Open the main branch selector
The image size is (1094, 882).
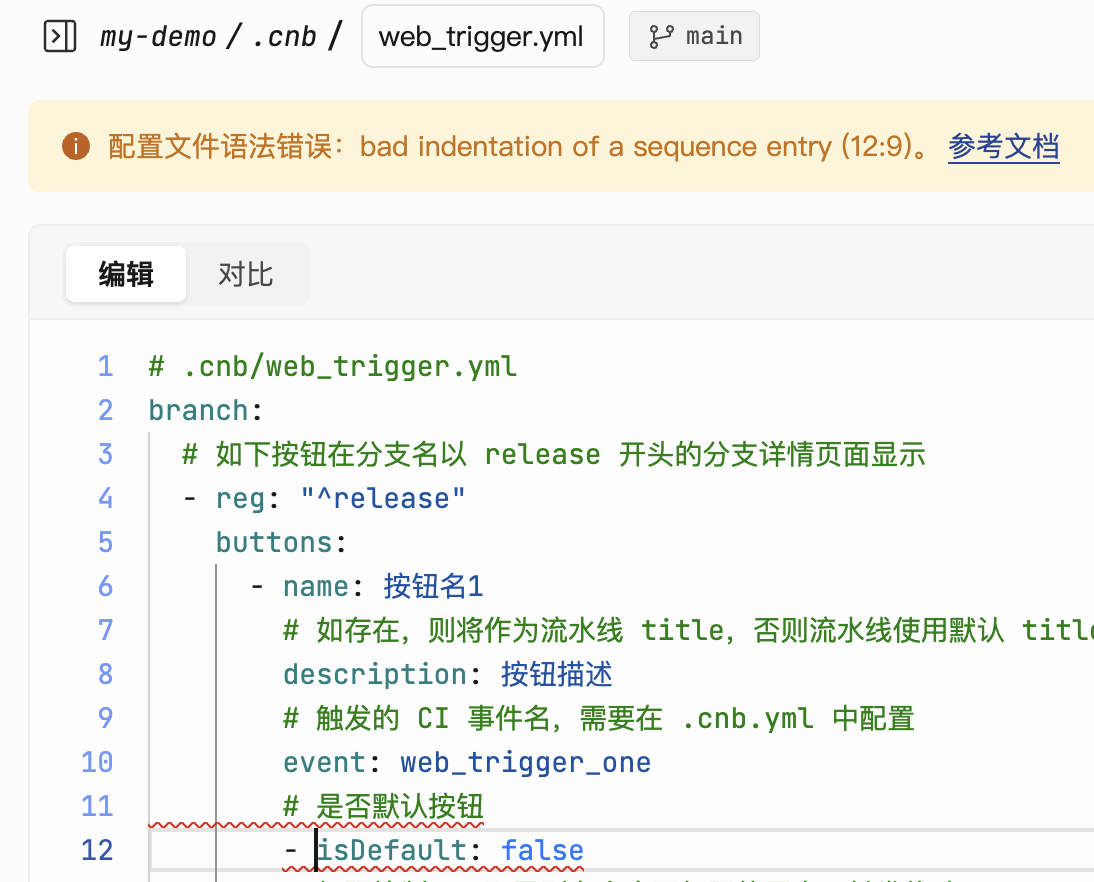click(694, 35)
